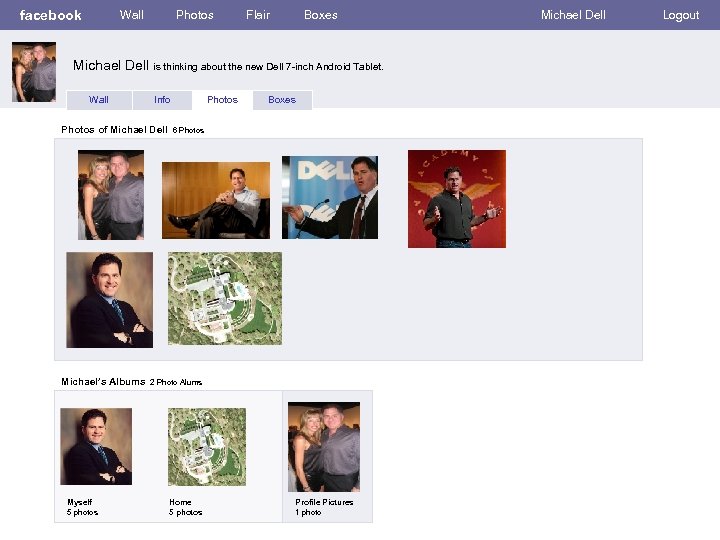720x540 pixels.
Task: Open the Myself album
Action: click(96, 446)
